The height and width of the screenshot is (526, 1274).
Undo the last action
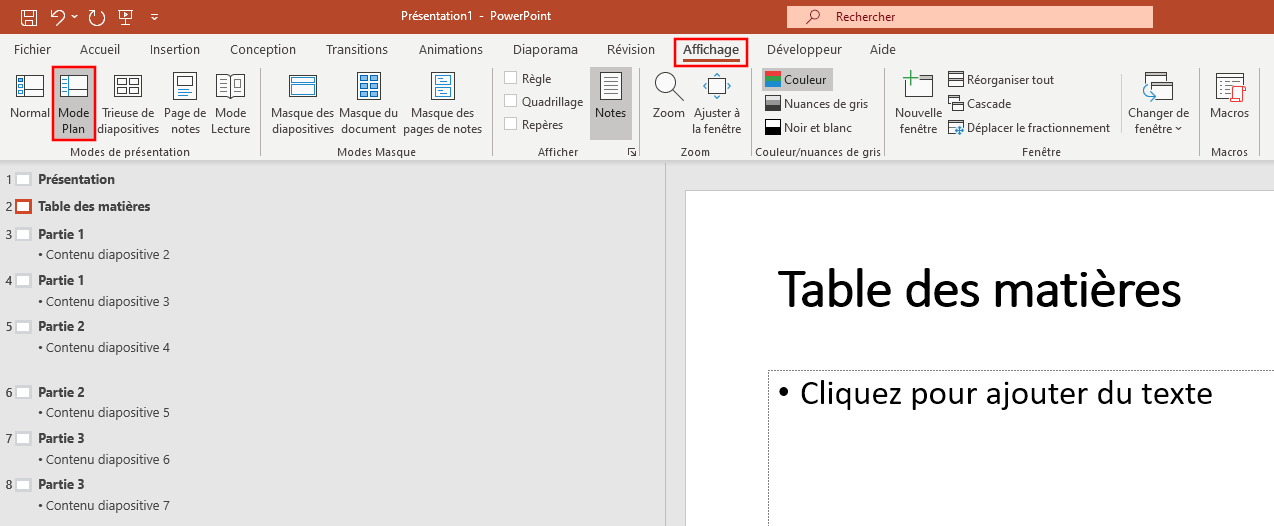58,17
